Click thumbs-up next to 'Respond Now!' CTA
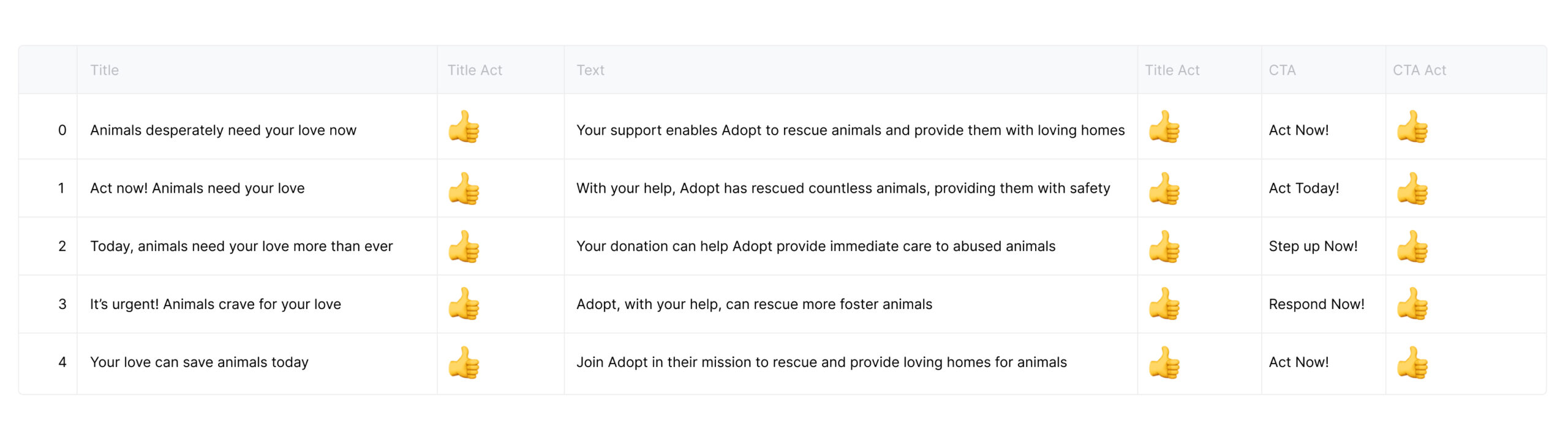Image resolution: width=1568 pixels, height=443 pixels. tap(1412, 304)
